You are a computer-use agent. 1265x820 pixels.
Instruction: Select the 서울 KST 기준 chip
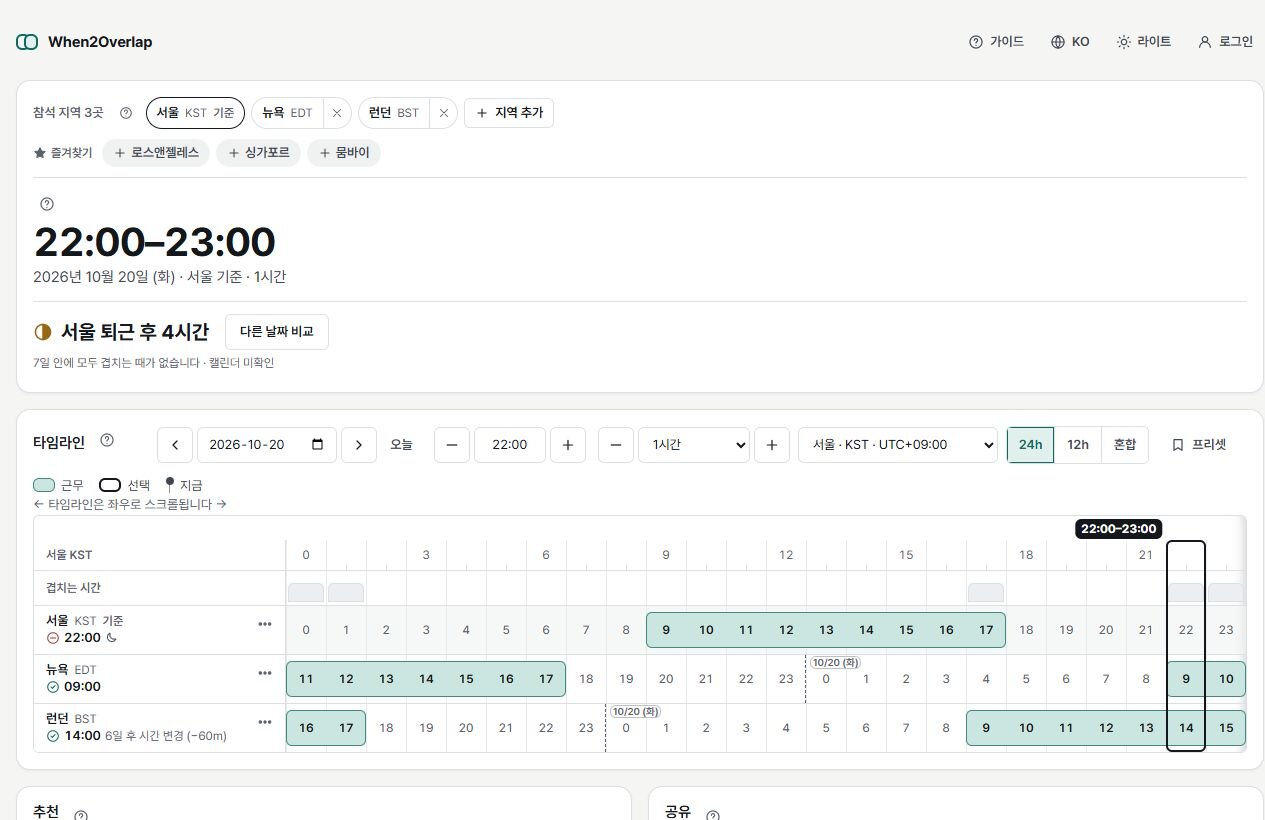195,113
